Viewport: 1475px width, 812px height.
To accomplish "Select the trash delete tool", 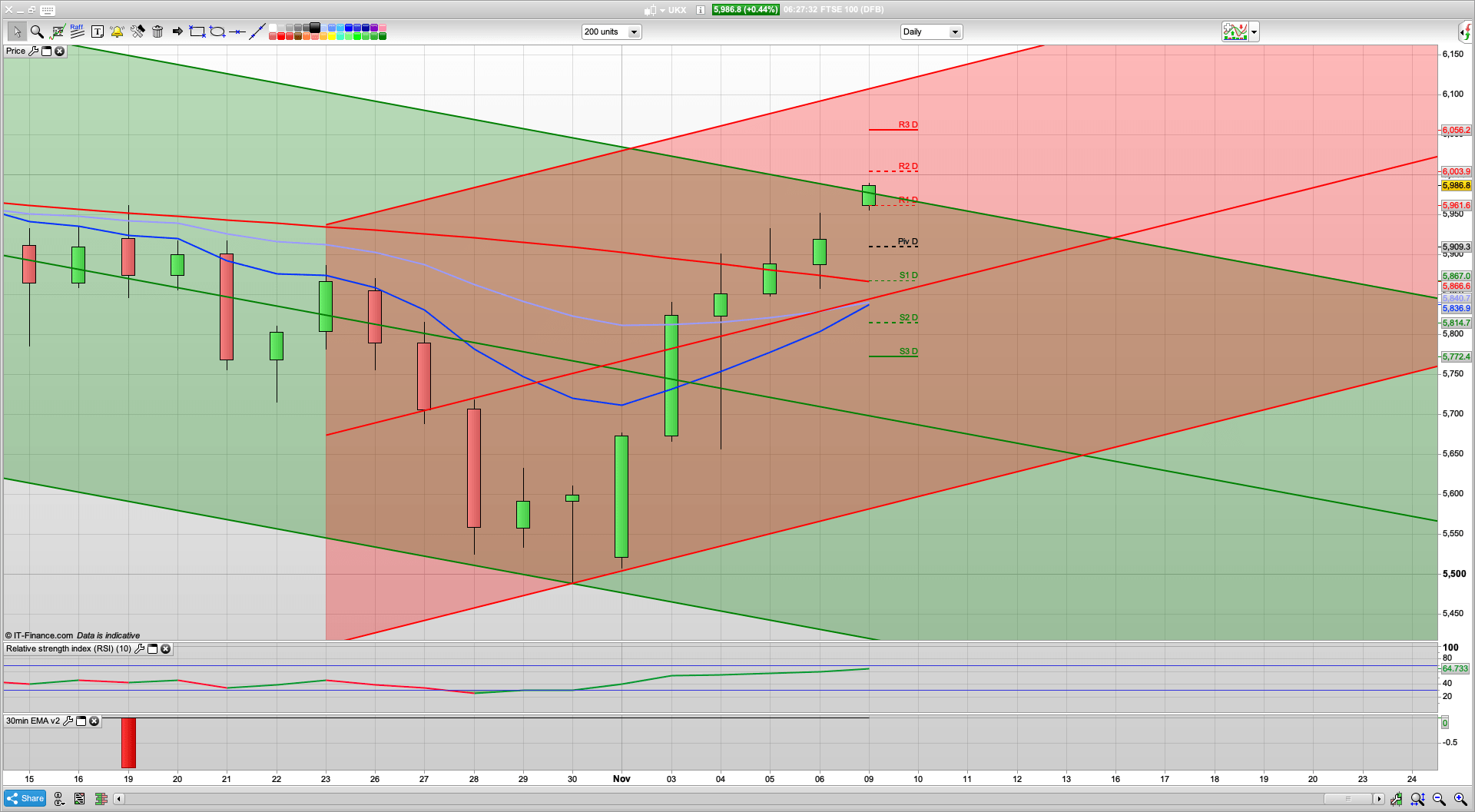I will coord(157,31).
